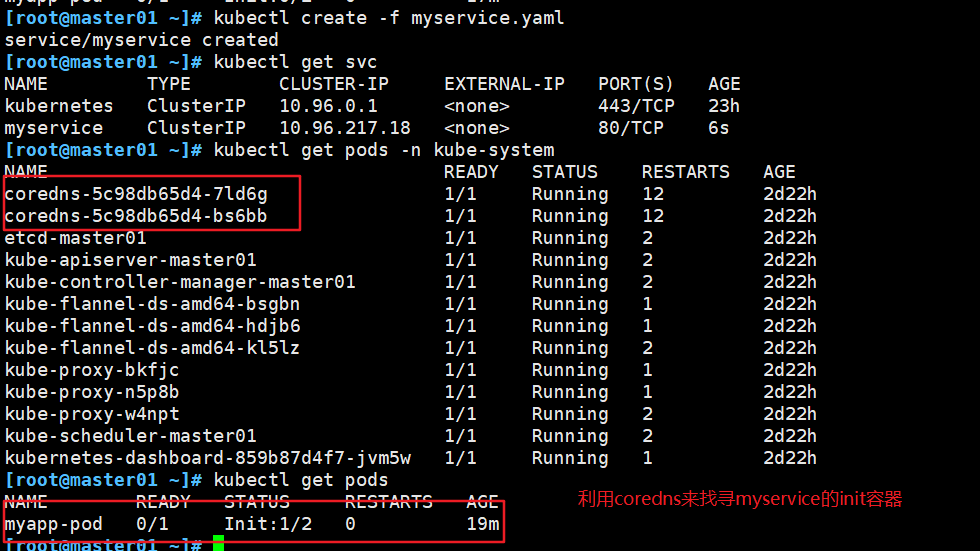Click the 'kubectl get svc' command
Screen dimensions: 980x551
point(296,62)
